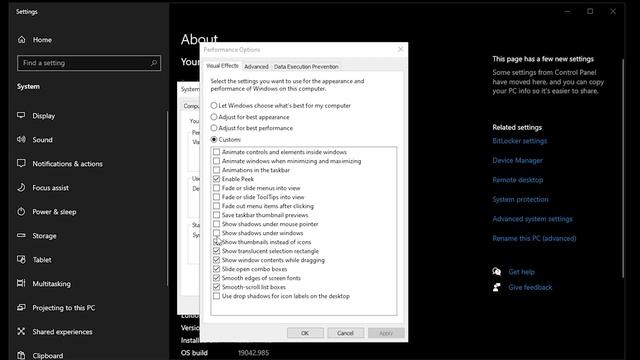This screenshot has height=360, width=640.
Task: Switch to the Visual Effects tab
Action: (x=222, y=66)
